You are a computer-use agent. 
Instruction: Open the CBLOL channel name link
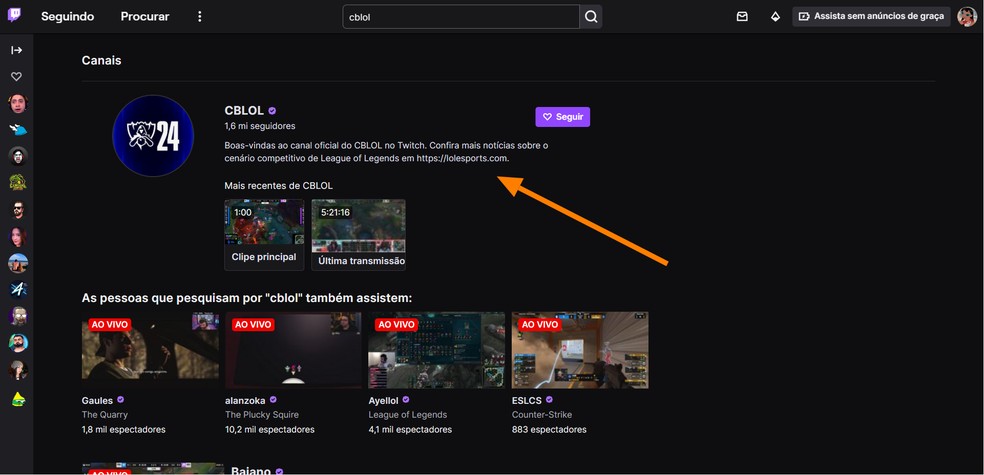click(x=244, y=110)
